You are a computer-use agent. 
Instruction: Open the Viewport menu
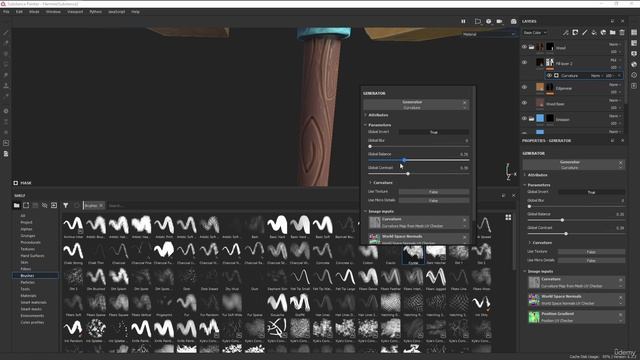pyautogui.click(x=75, y=12)
